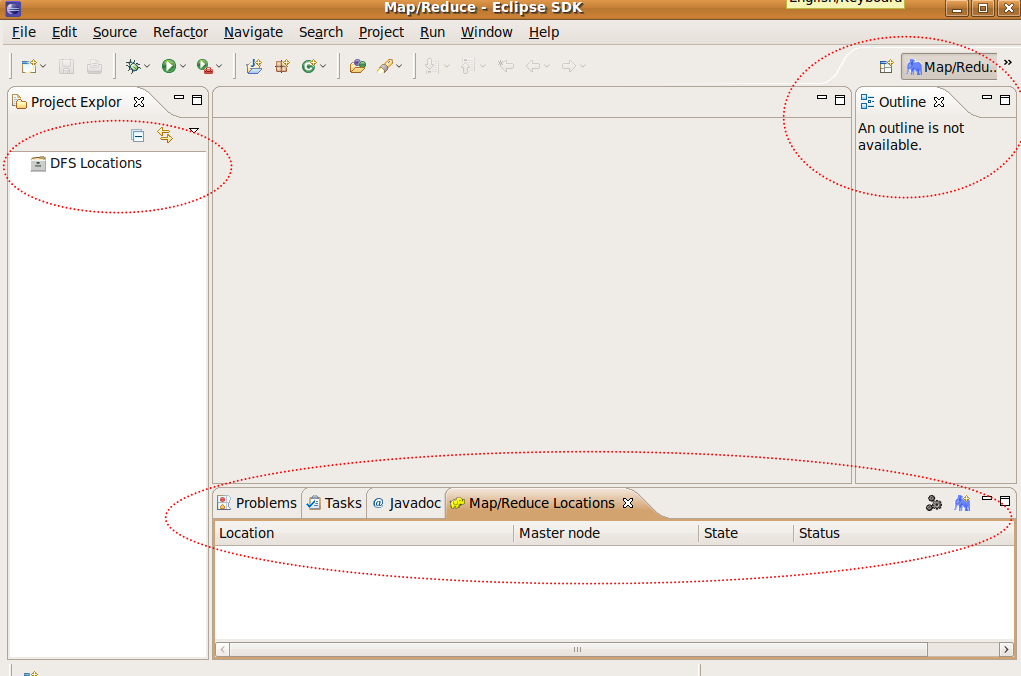
Task: Open Java Search using the flashlight icon
Action: (387, 66)
